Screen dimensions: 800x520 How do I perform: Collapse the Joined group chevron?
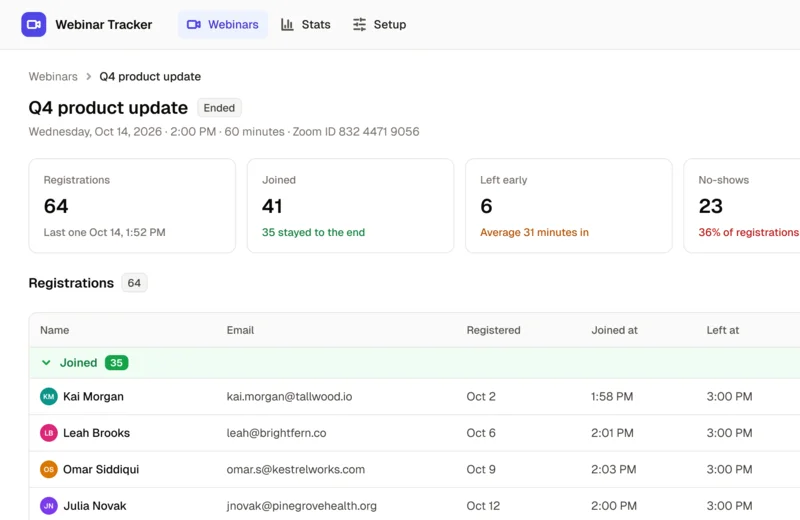[46, 363]
